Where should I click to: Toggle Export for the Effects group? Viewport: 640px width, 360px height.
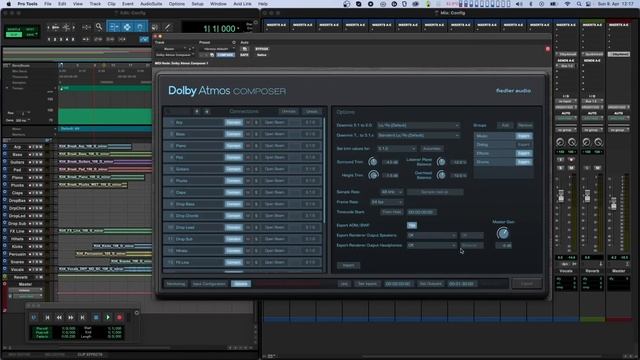coord(524,153)
